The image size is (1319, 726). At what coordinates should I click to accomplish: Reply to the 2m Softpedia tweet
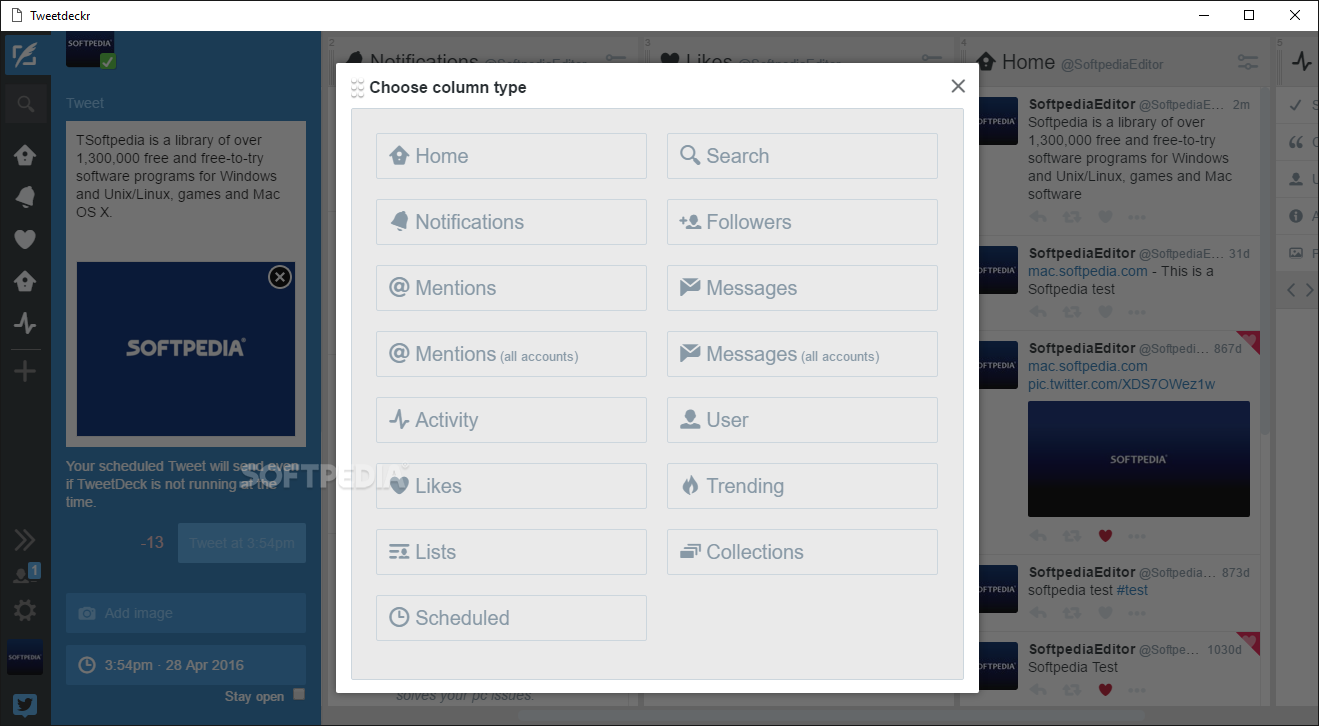click(1038, 217)
